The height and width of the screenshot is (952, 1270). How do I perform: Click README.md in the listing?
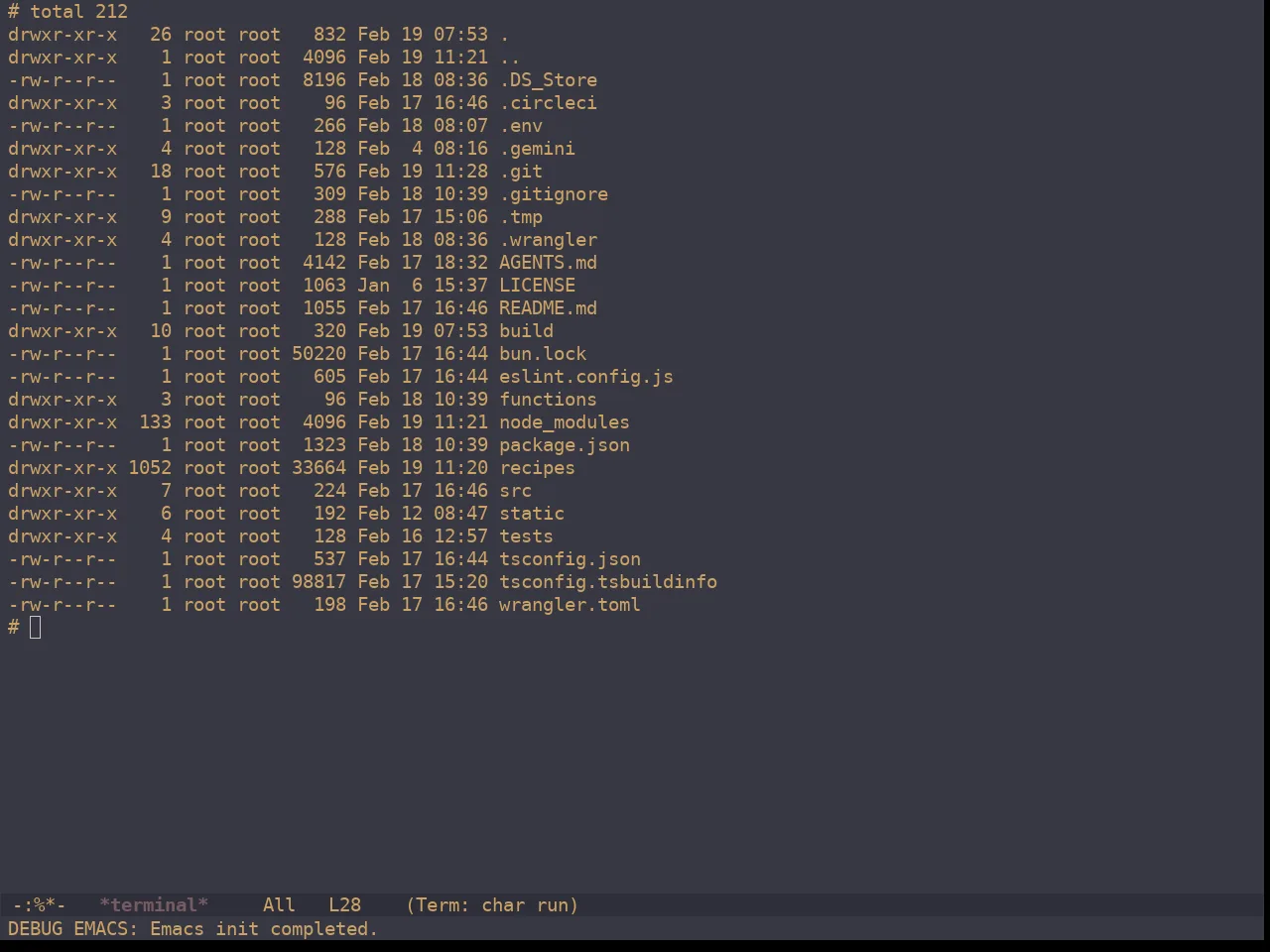548,308
